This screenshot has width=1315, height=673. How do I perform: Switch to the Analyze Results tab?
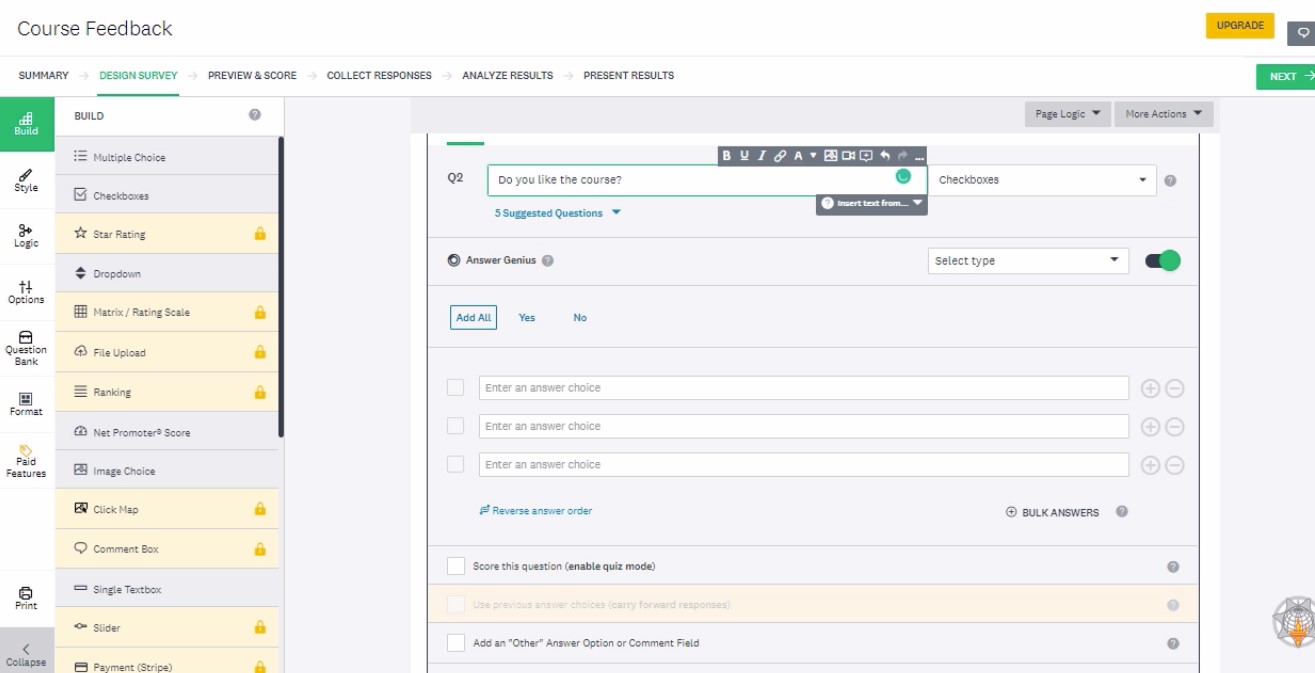tap(507, 76)
